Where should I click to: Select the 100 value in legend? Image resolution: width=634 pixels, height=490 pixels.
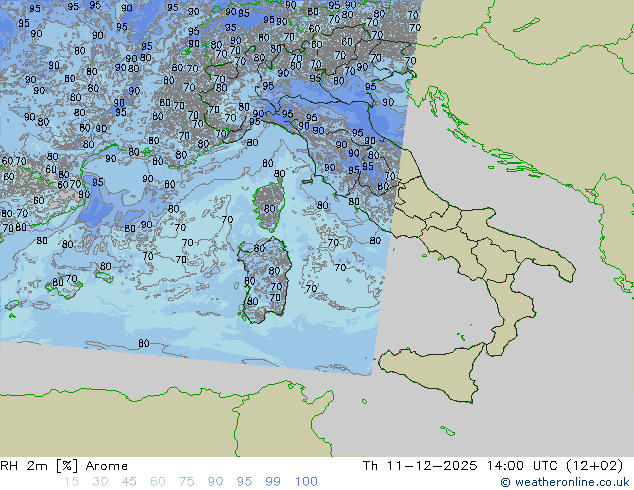(306, 482)
